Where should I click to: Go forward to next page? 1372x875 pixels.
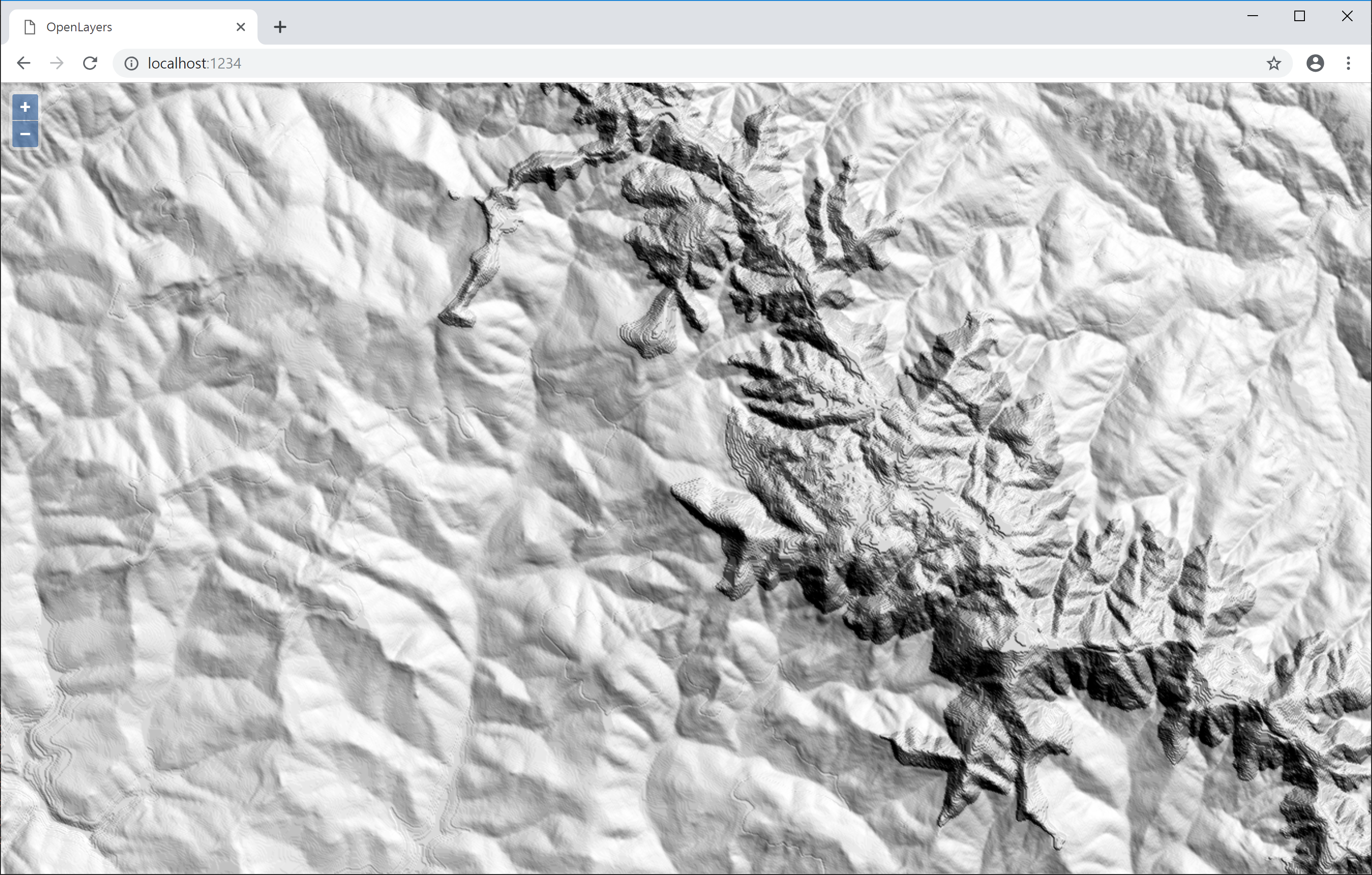click(x=57, y=63)
